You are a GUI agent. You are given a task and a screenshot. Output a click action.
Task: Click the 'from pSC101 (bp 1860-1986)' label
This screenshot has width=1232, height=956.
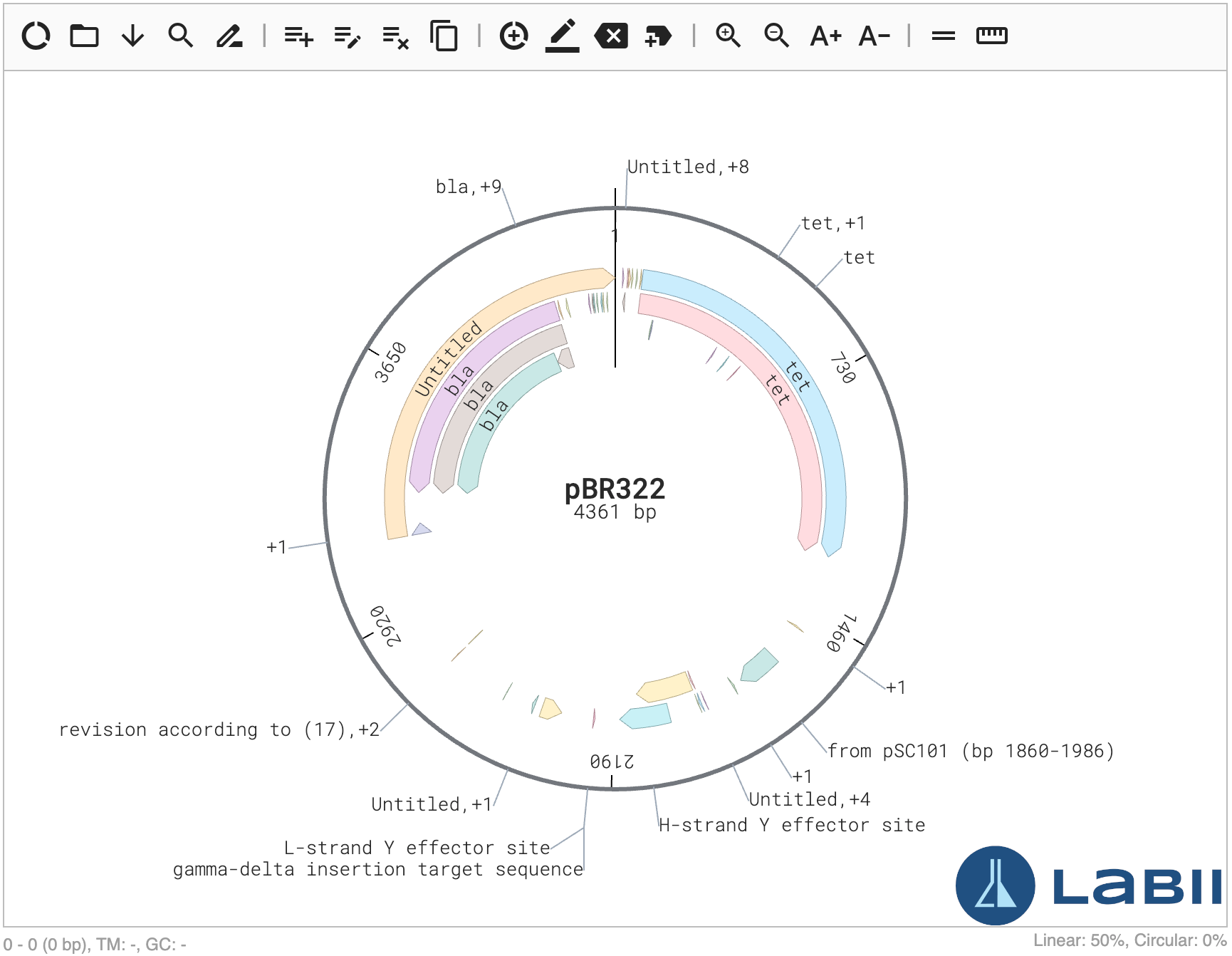(971, 751)
